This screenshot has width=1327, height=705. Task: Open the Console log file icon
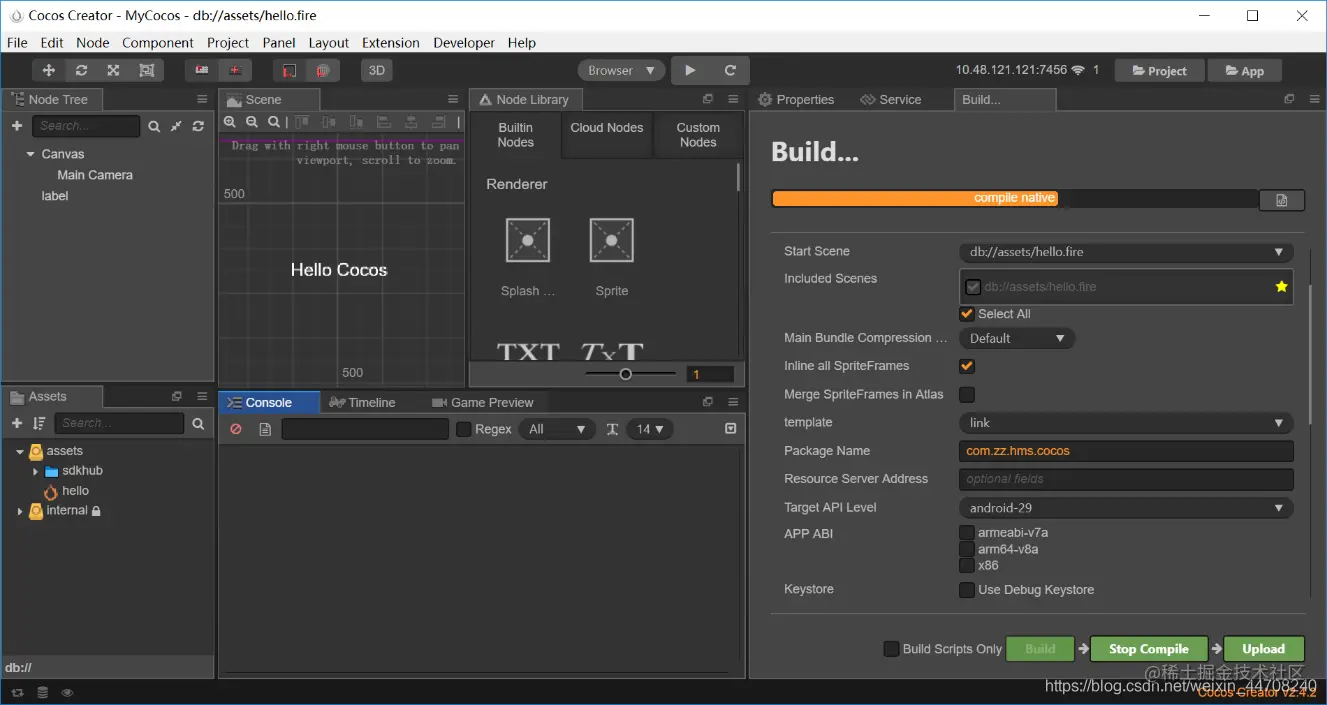(x=265, y=429)
